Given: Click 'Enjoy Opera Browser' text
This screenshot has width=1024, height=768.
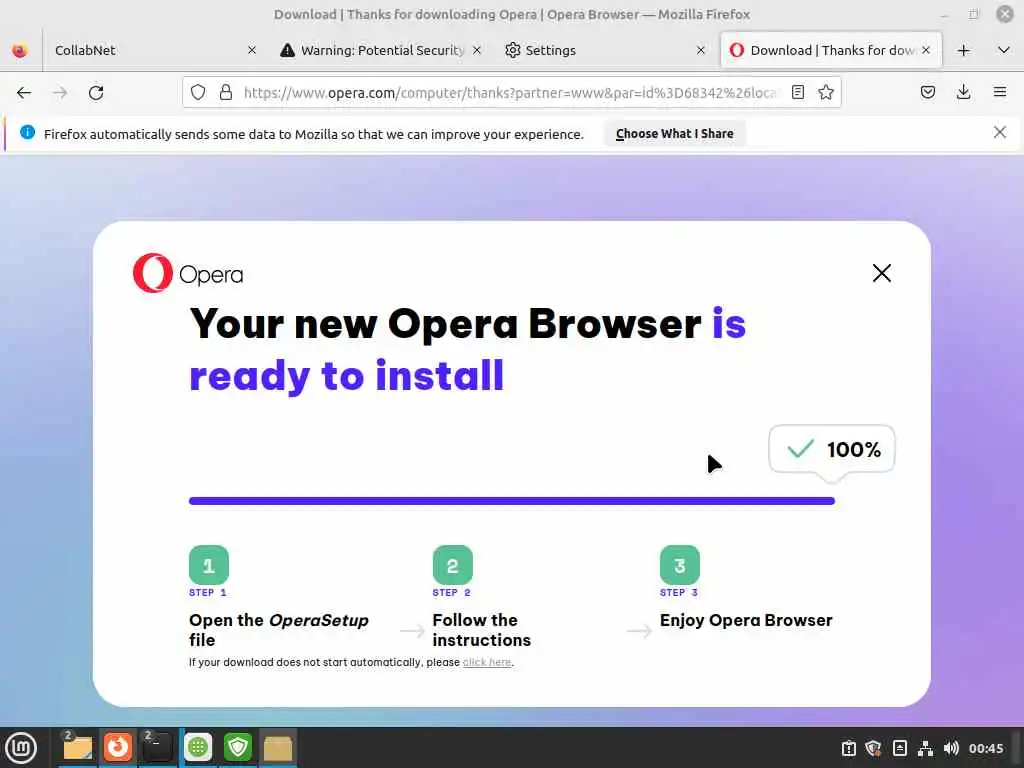Looking at the screenshot, I should pos(746,620).
